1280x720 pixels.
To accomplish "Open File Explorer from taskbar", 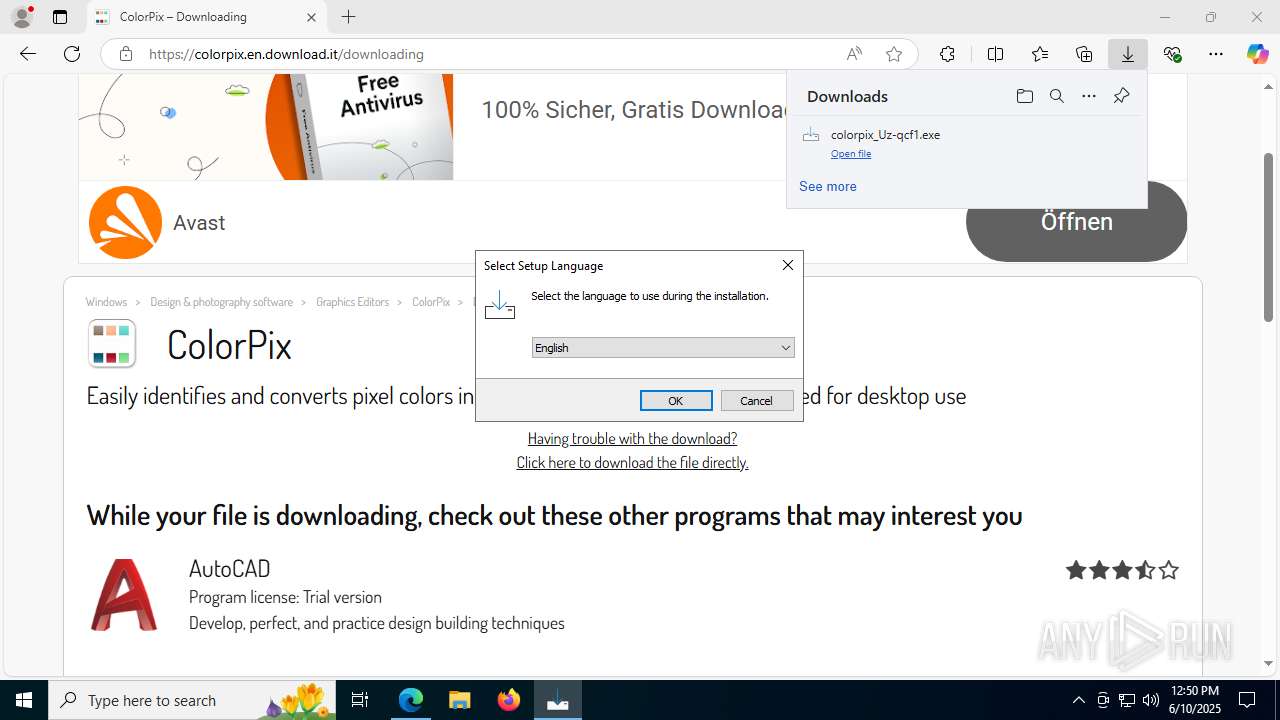I will (460, 700).
